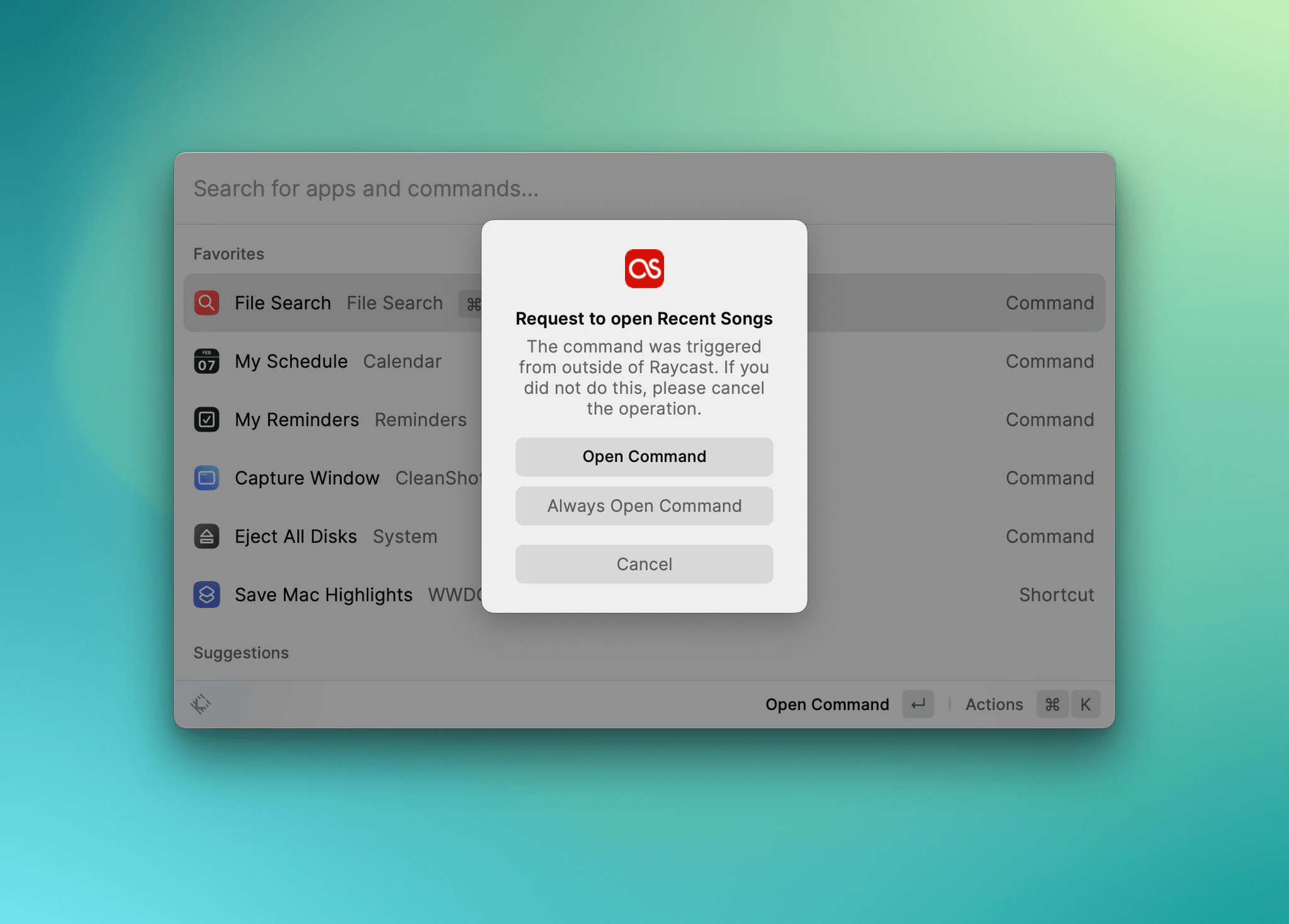
Task: Click the gray File Search subtitle text
Action: 395,303
